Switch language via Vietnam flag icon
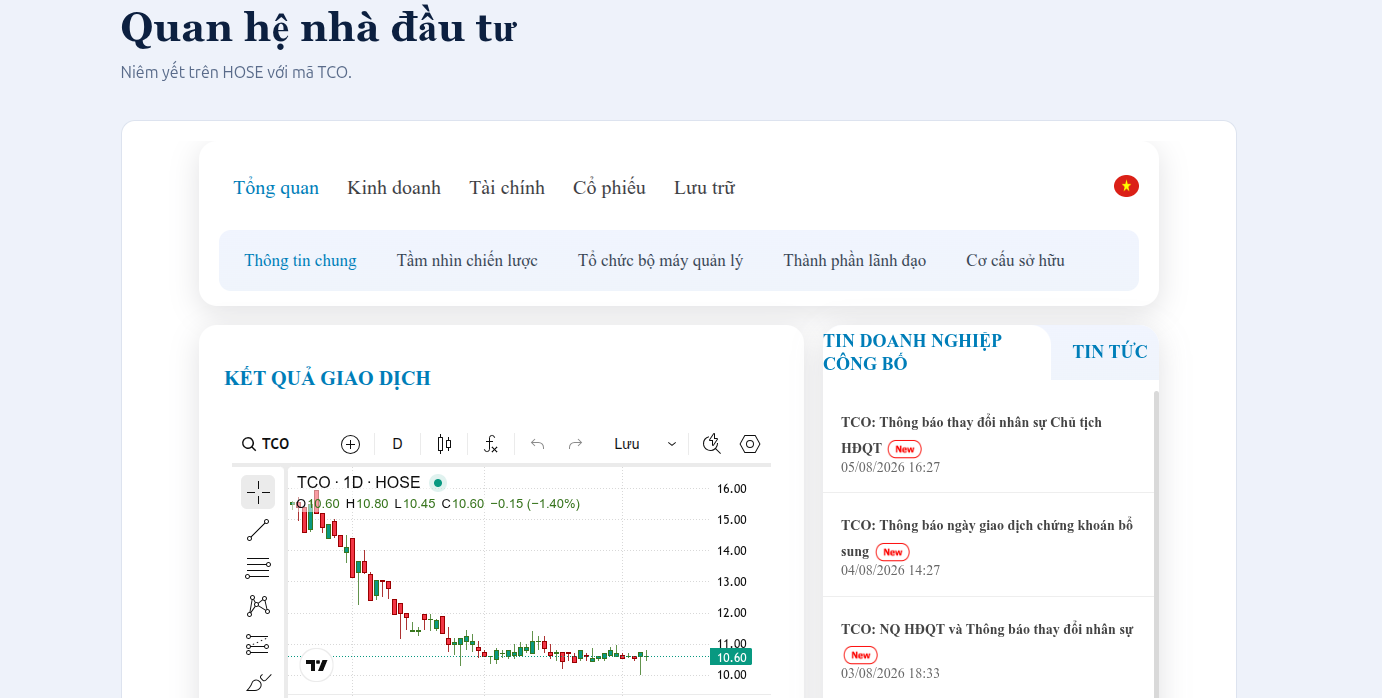The width and height of the screenshot is (1382, 698). (x=1126, y=186)
